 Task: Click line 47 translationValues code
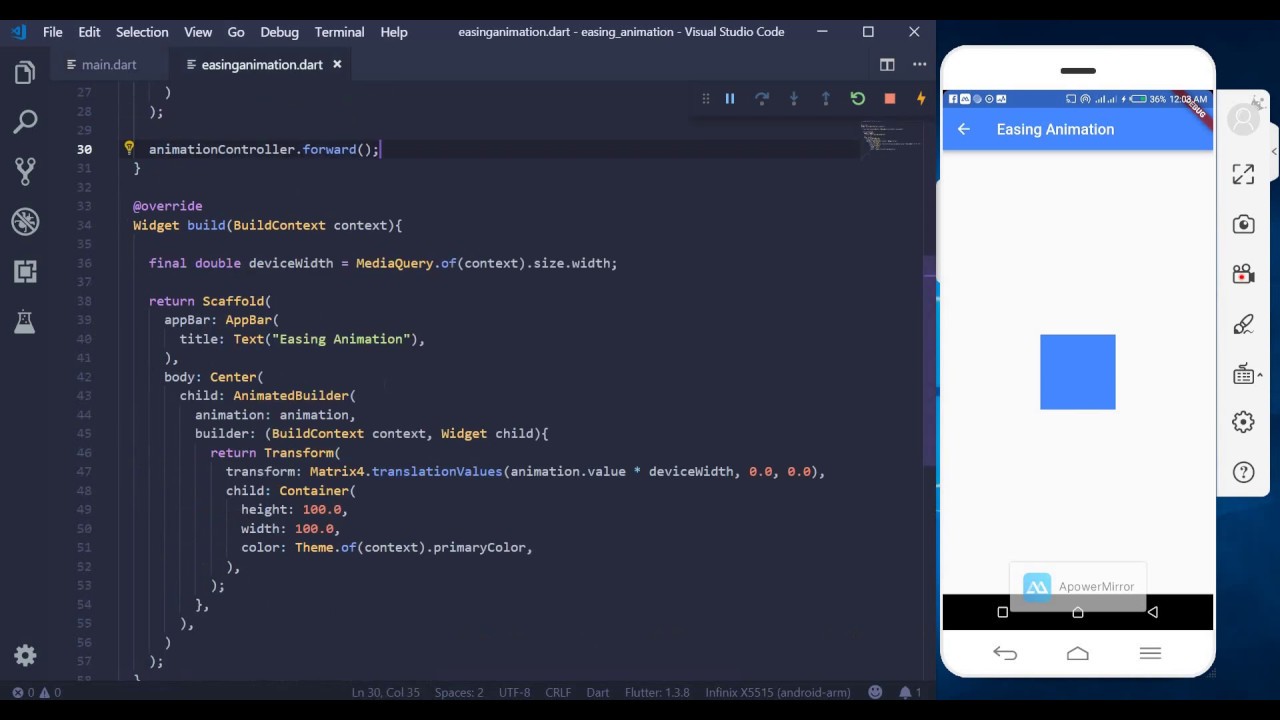tap(437, 472)
